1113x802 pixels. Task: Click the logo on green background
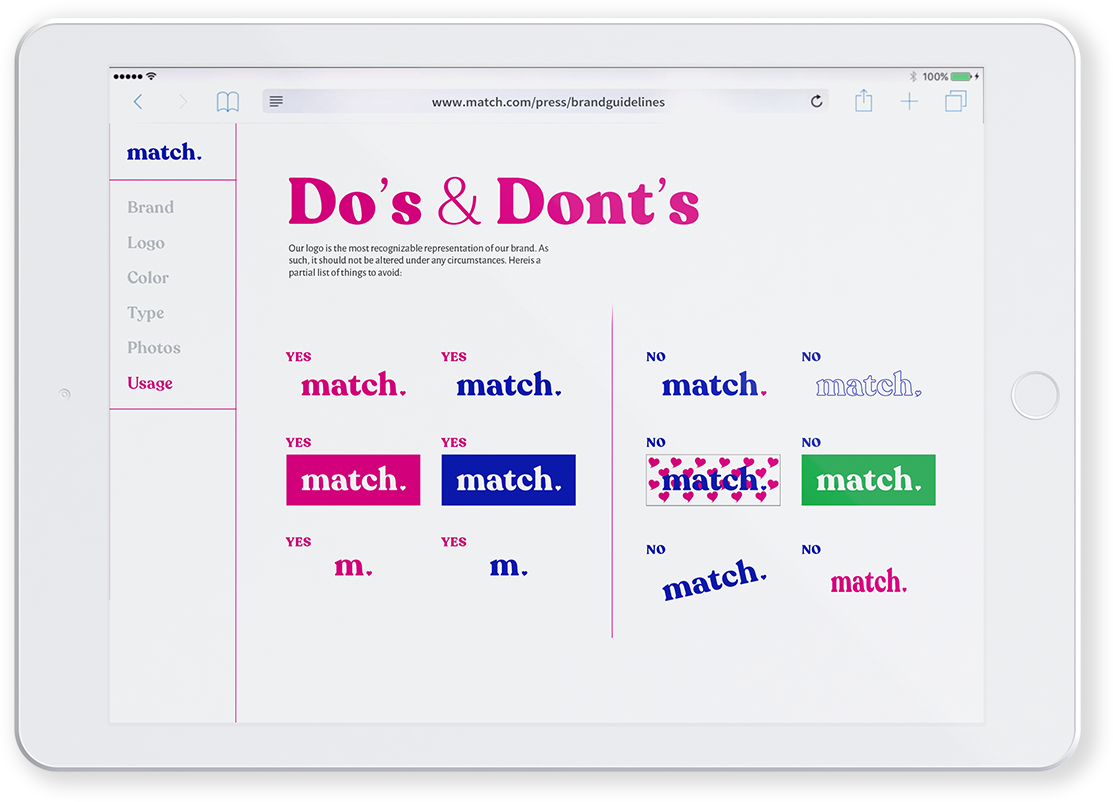[x=868, y=480]
